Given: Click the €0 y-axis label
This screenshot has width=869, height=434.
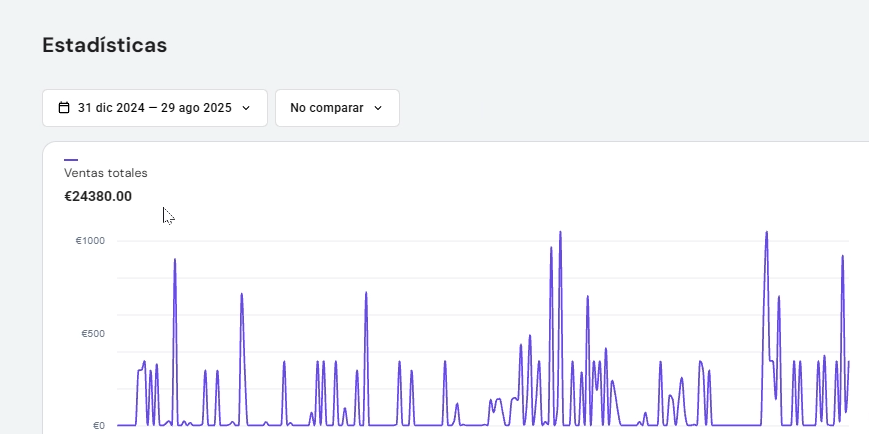Looking at the screenshot, I should click(x=98, y=425).
